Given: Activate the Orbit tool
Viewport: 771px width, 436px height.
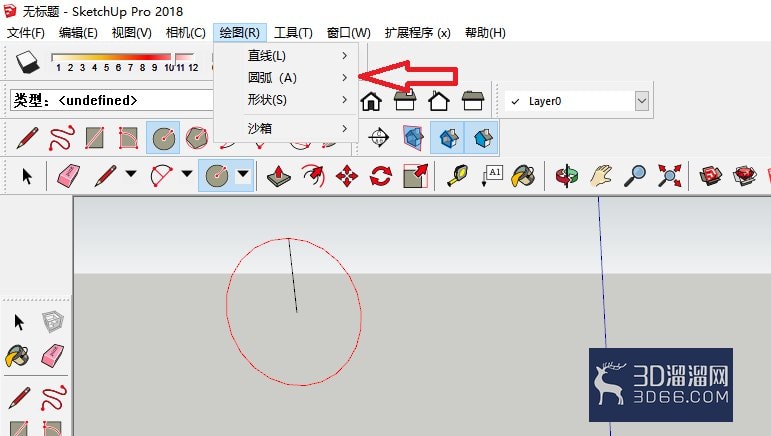Looking at the screenshot, I should pyautogui.click(x=567, y=175).
